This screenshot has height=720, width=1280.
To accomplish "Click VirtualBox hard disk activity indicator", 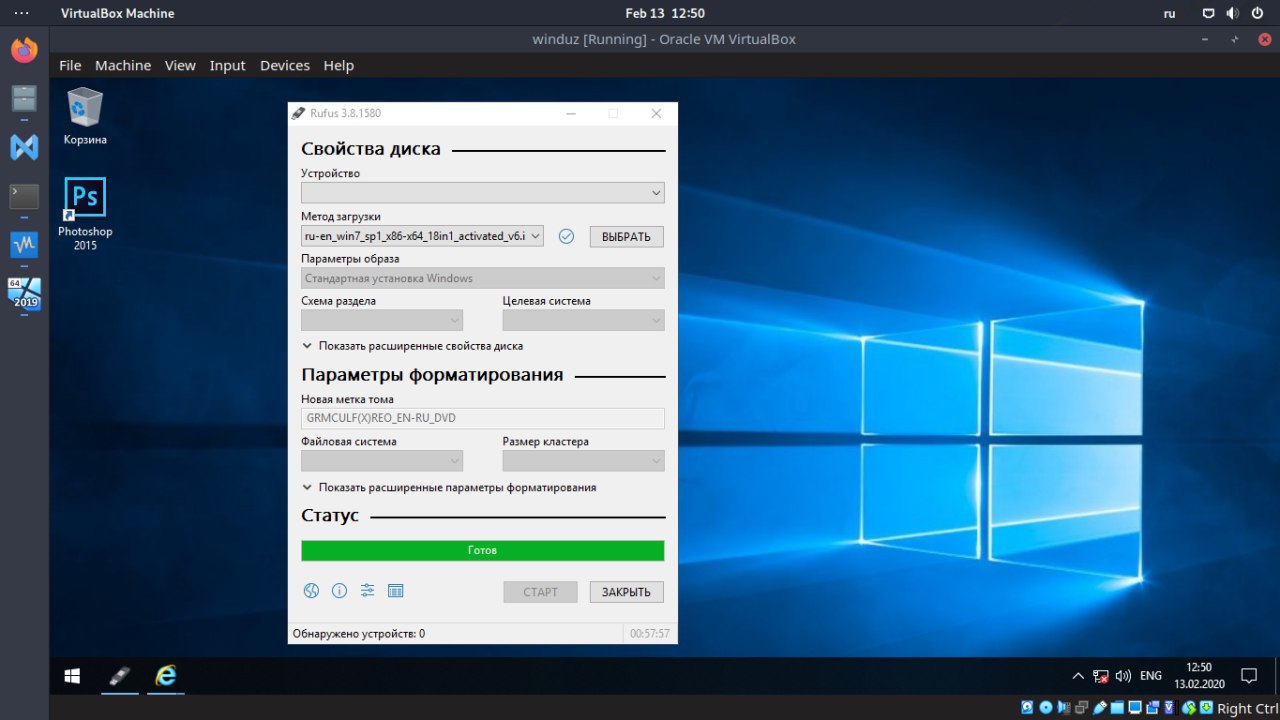I will 1027,708.
